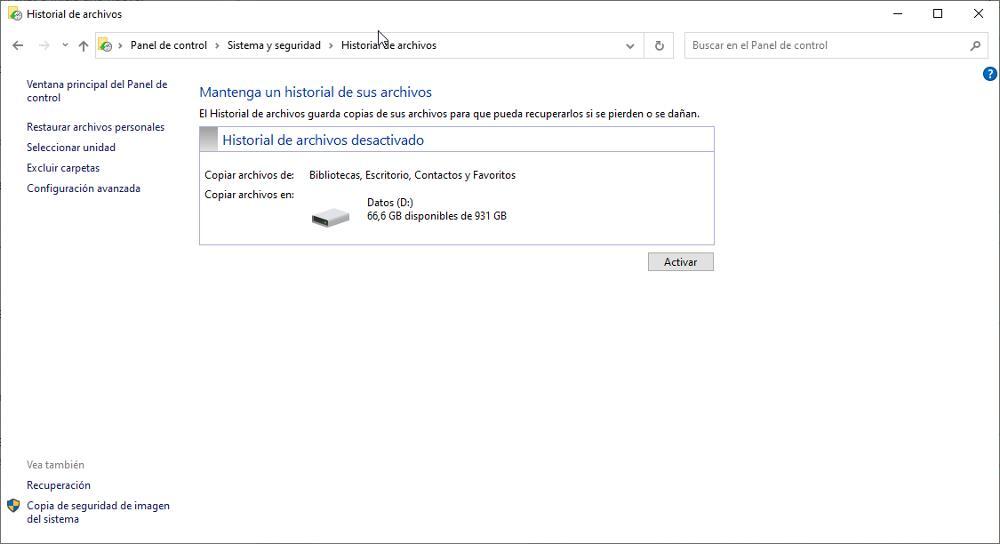Click the File History title bar icon
The height and width of the screenshot is (544, 1000).
coord(14,14)
